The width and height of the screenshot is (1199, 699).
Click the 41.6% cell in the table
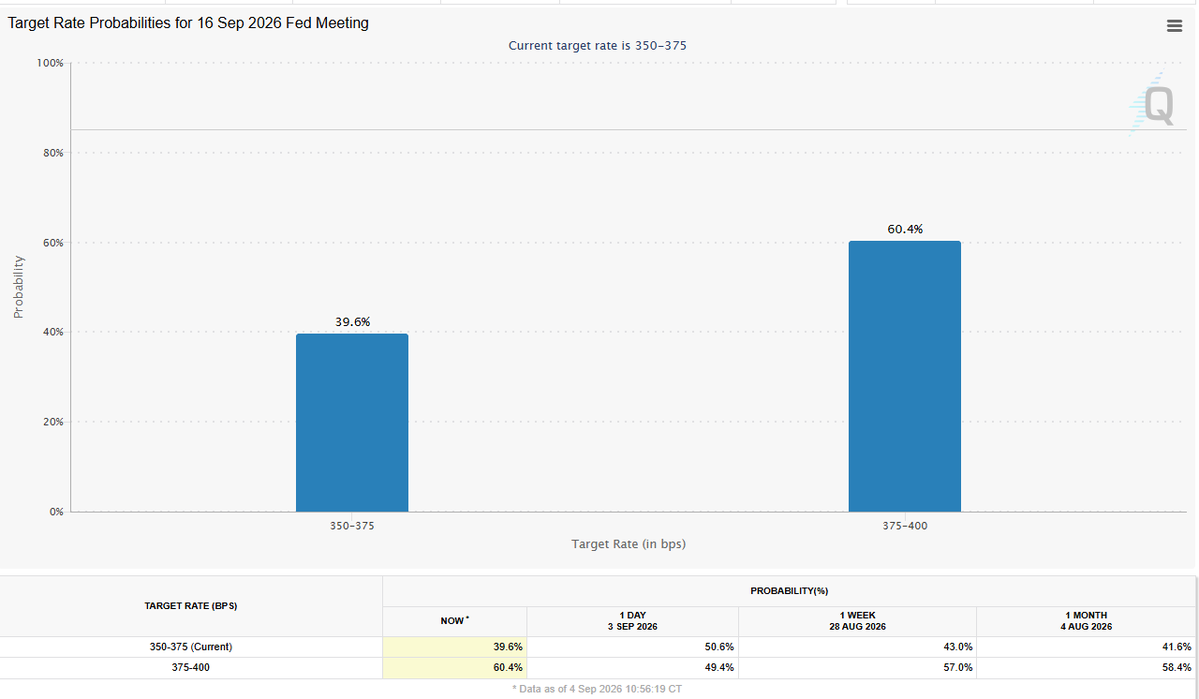point(1086,647)
